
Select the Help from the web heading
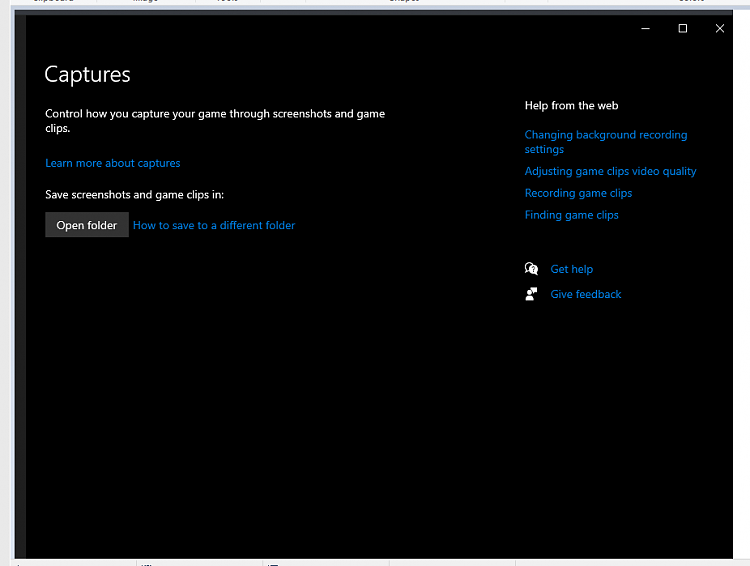(572, 106)
